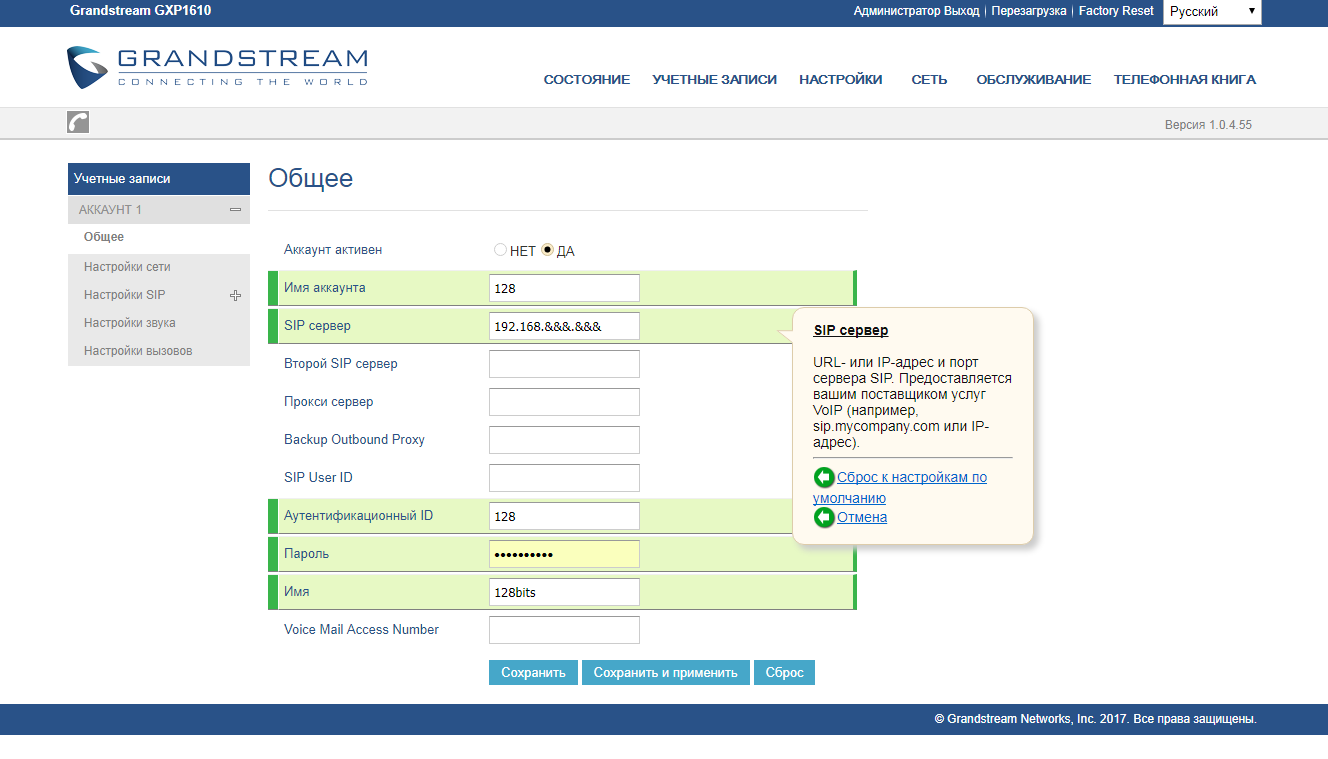Open Настройки вызовов in sidebar
The width and height of the screenshot is (1328, 759).
(138, 351)
